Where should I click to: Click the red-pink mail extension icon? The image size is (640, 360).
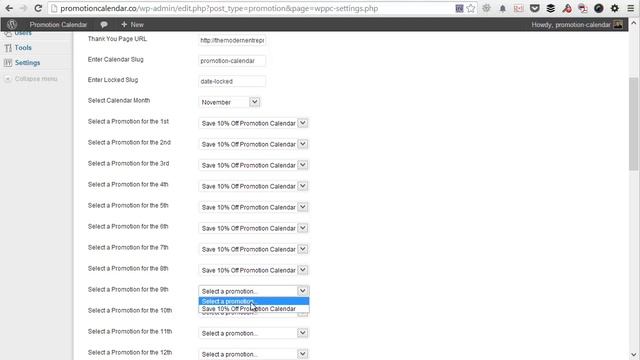518,8
